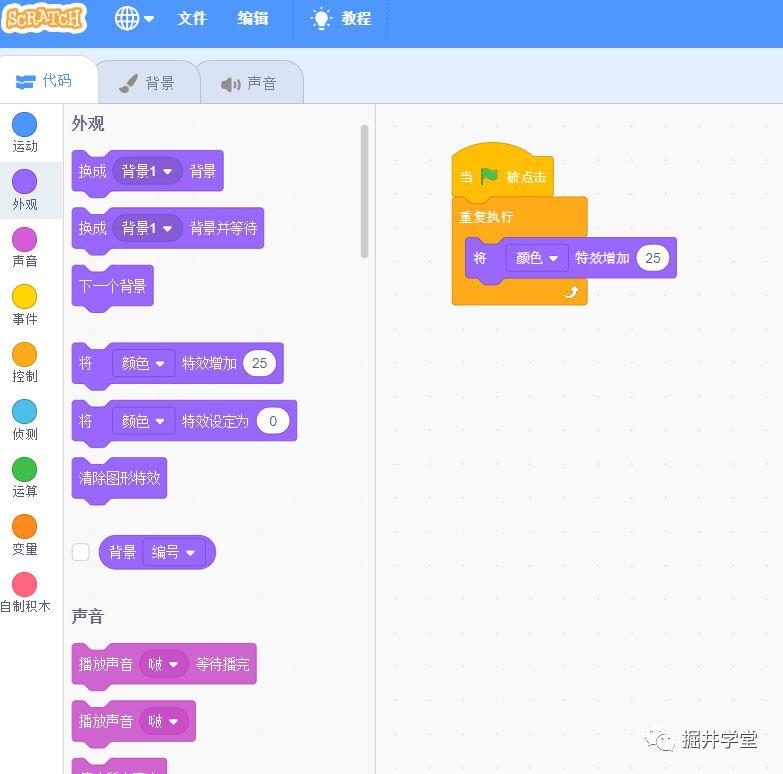Image resolution: width=783 pixels, height=774 pixels.
Task: Select the light blue 侦测 category circle
Action: pos(24,411)
